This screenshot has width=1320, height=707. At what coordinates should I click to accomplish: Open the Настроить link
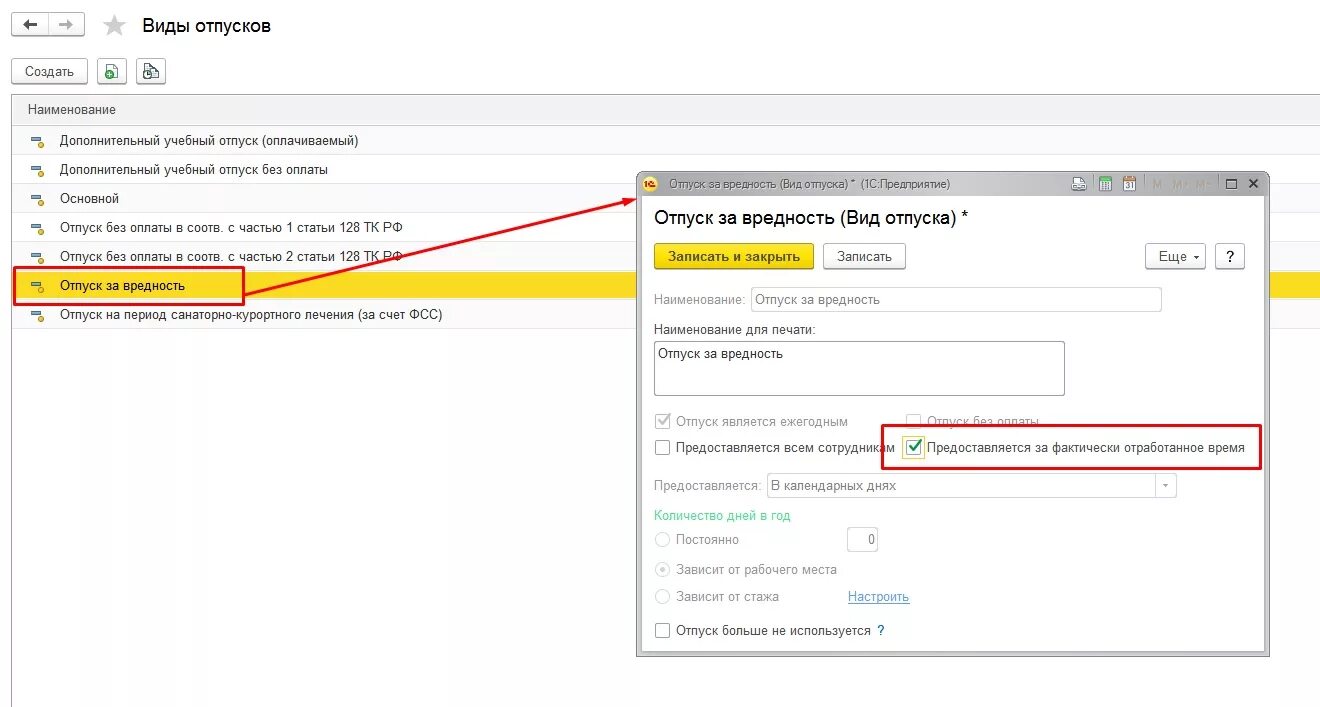point(878,597)
